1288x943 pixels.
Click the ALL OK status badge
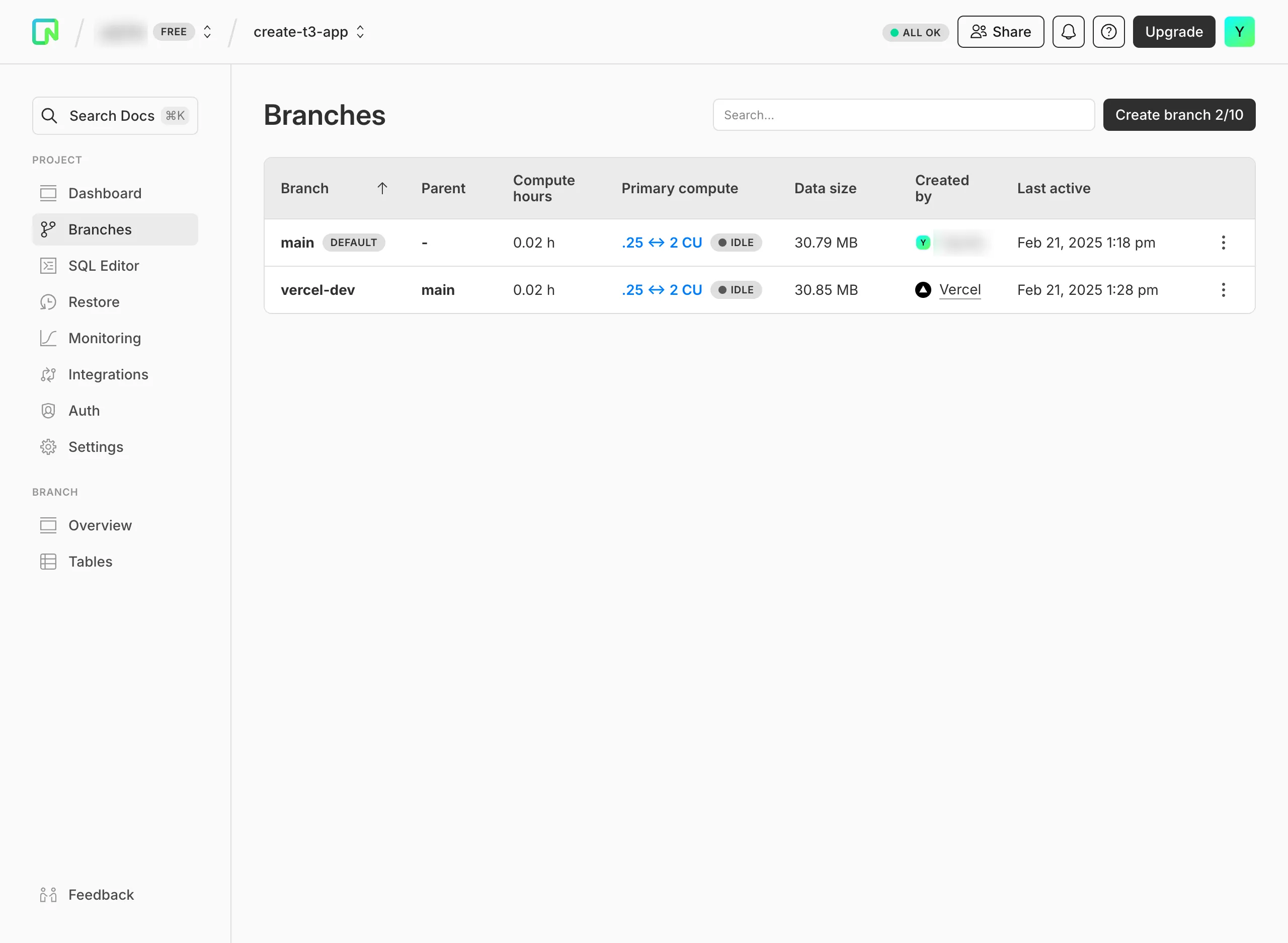pos(915,33)
